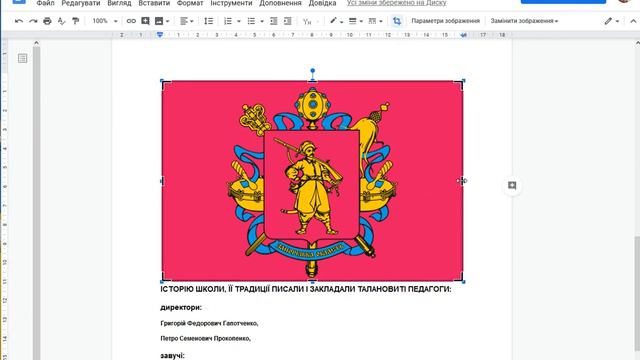The height and width of the screenshot is (360, 640).
Task: Open the Вигляд menu
Action: pos(119,3)
